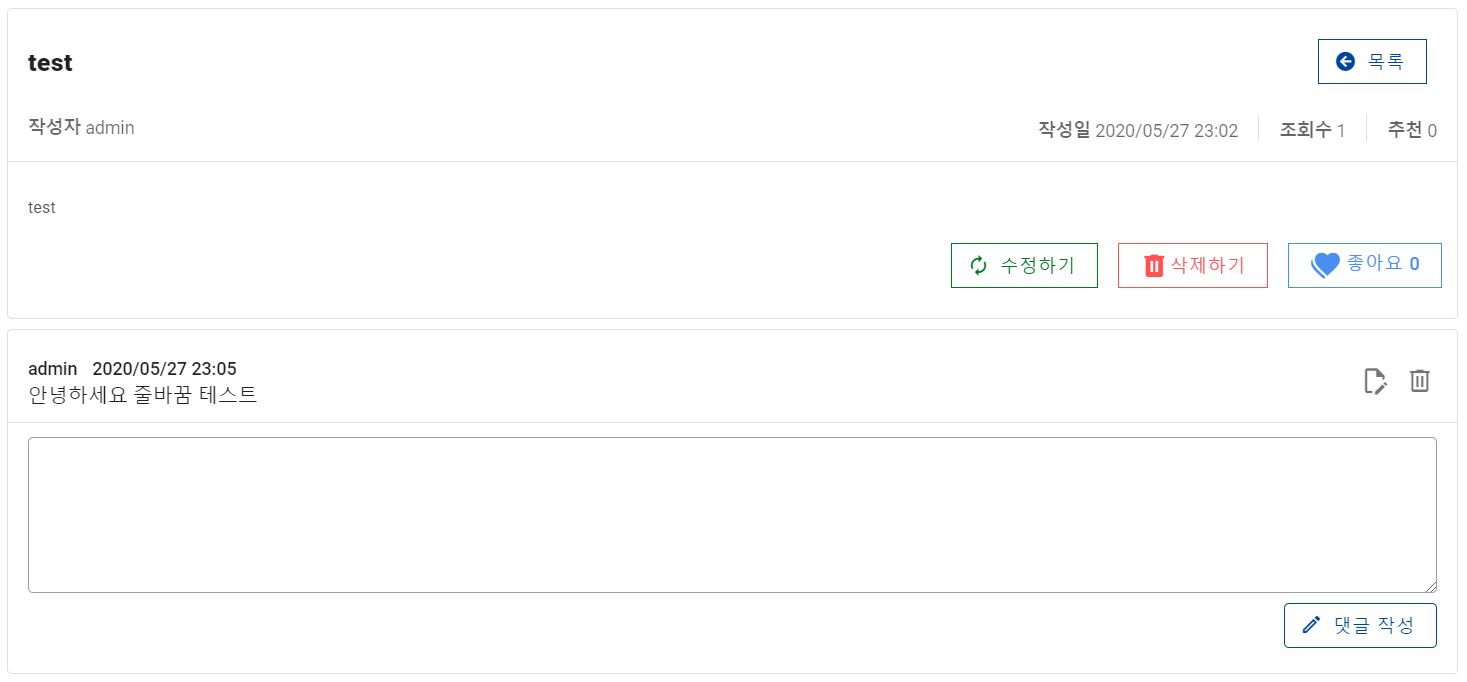Image resolution: width=1467 pixels, height=682 pixels.
Task: Click the blue heart icon
Action: 1325,265
